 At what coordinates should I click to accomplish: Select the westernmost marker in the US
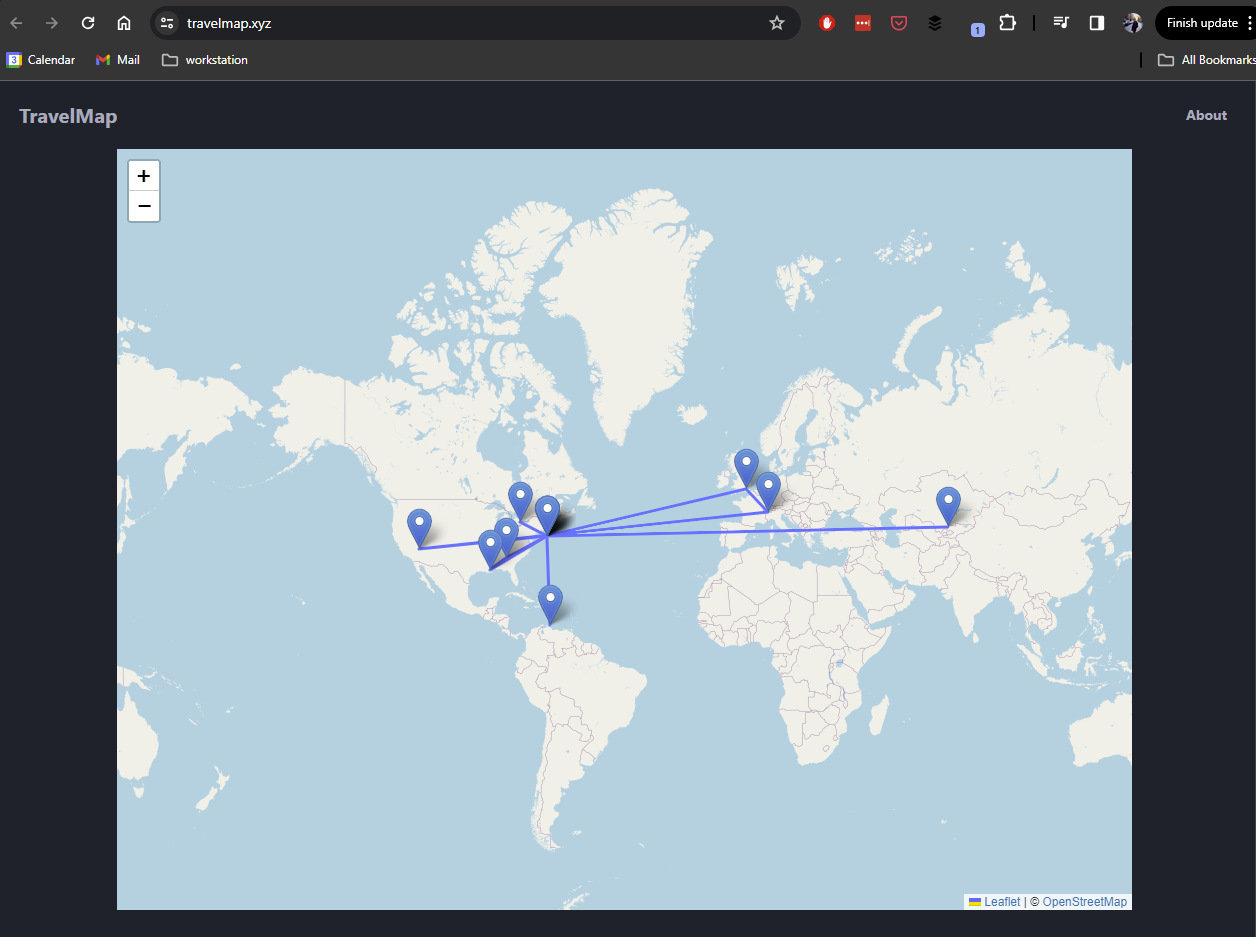pos(419,521)
